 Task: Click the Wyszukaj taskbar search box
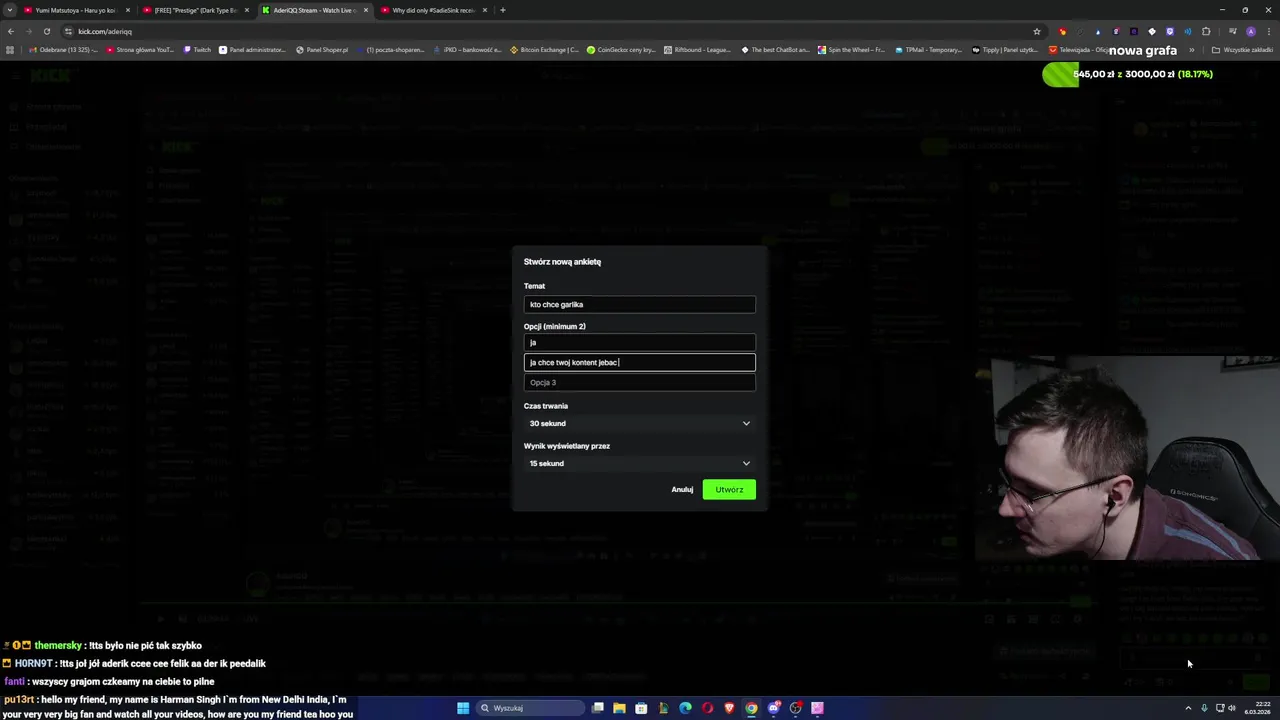click(x=530, y=708)
